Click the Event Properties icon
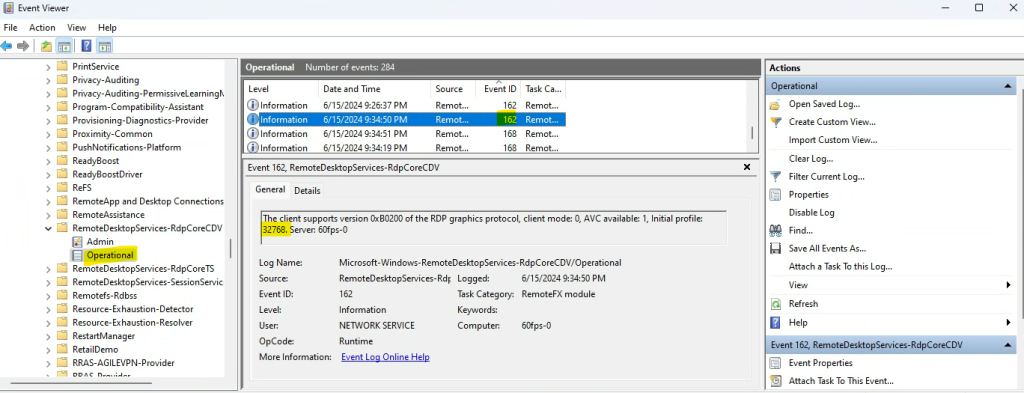1024x393 pixels. [x=775, y=363]
